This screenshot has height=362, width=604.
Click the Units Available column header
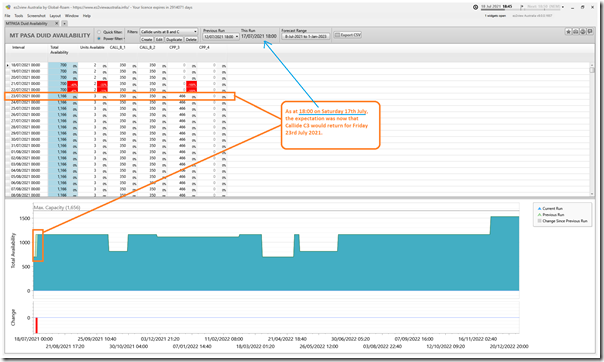92,47
